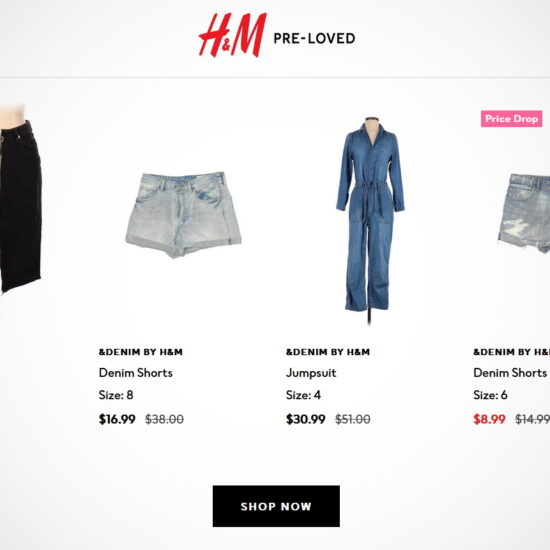Click the &DENIM BY H&M label above Jumpsuit

click(328, 352)
